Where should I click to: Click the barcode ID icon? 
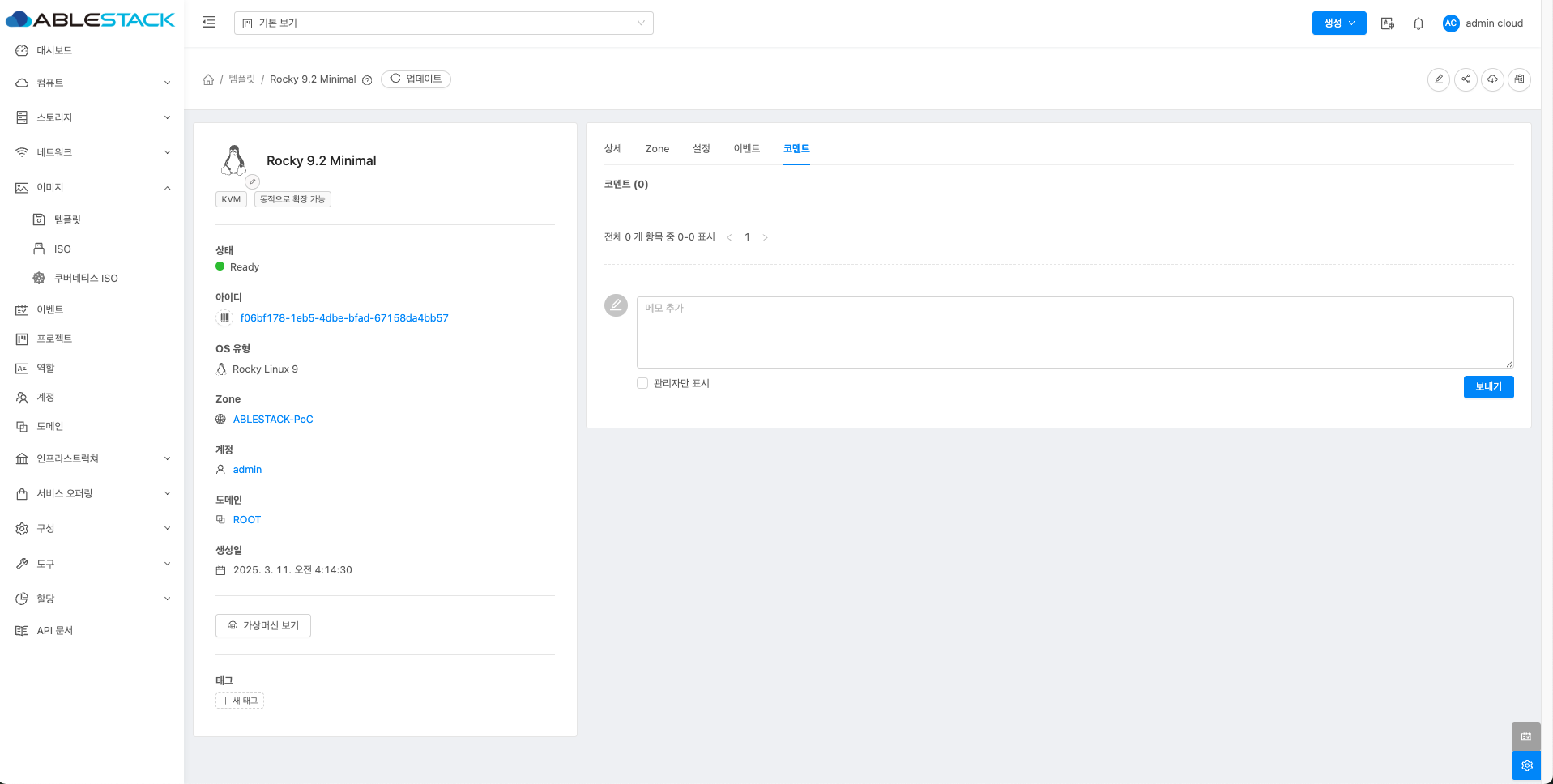[x=224, y=318]
